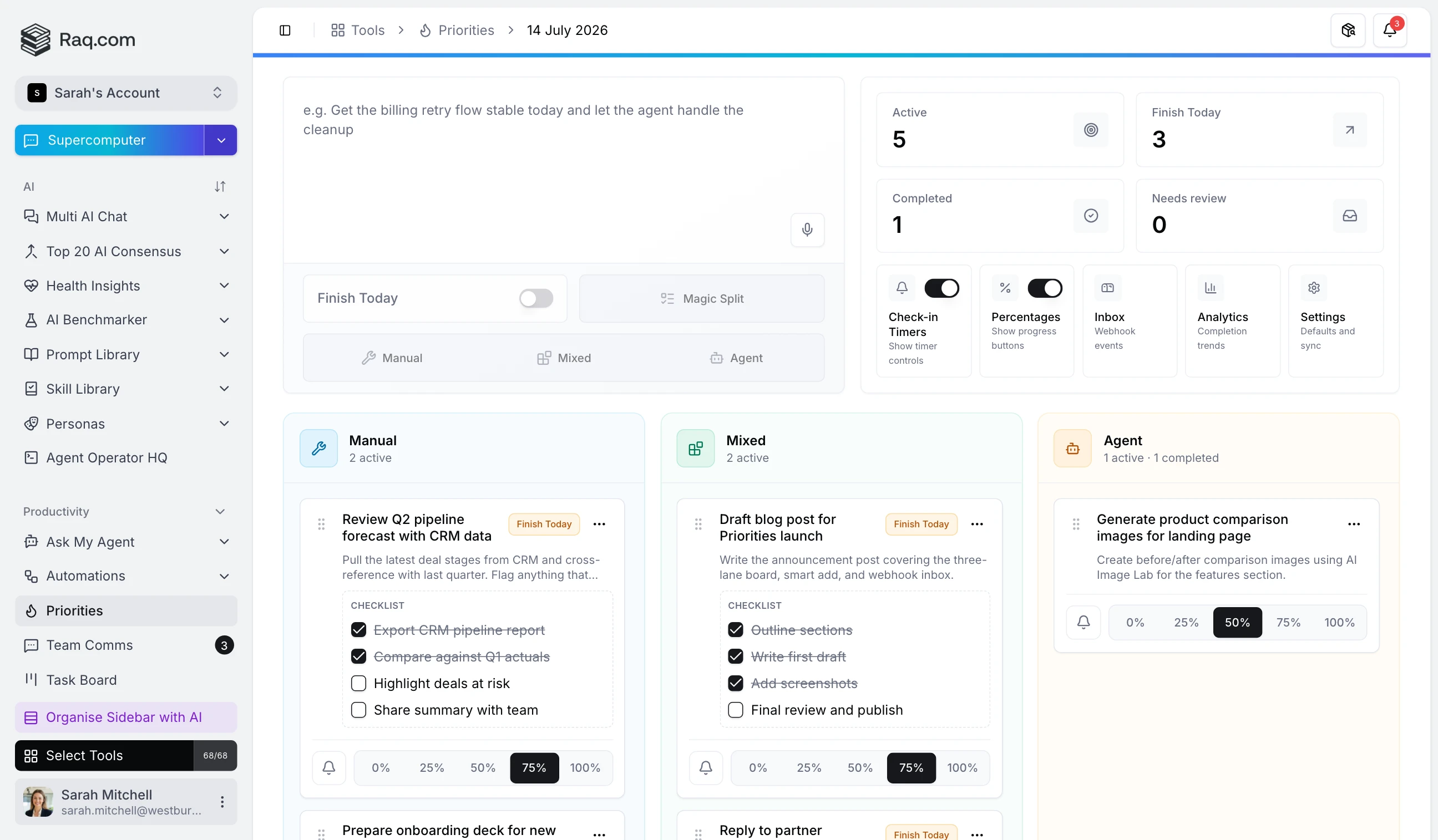Open more options for Review Q2 pipeline card
The width and height of the screenshot is (1438, 840).
(x=599, y=524)
